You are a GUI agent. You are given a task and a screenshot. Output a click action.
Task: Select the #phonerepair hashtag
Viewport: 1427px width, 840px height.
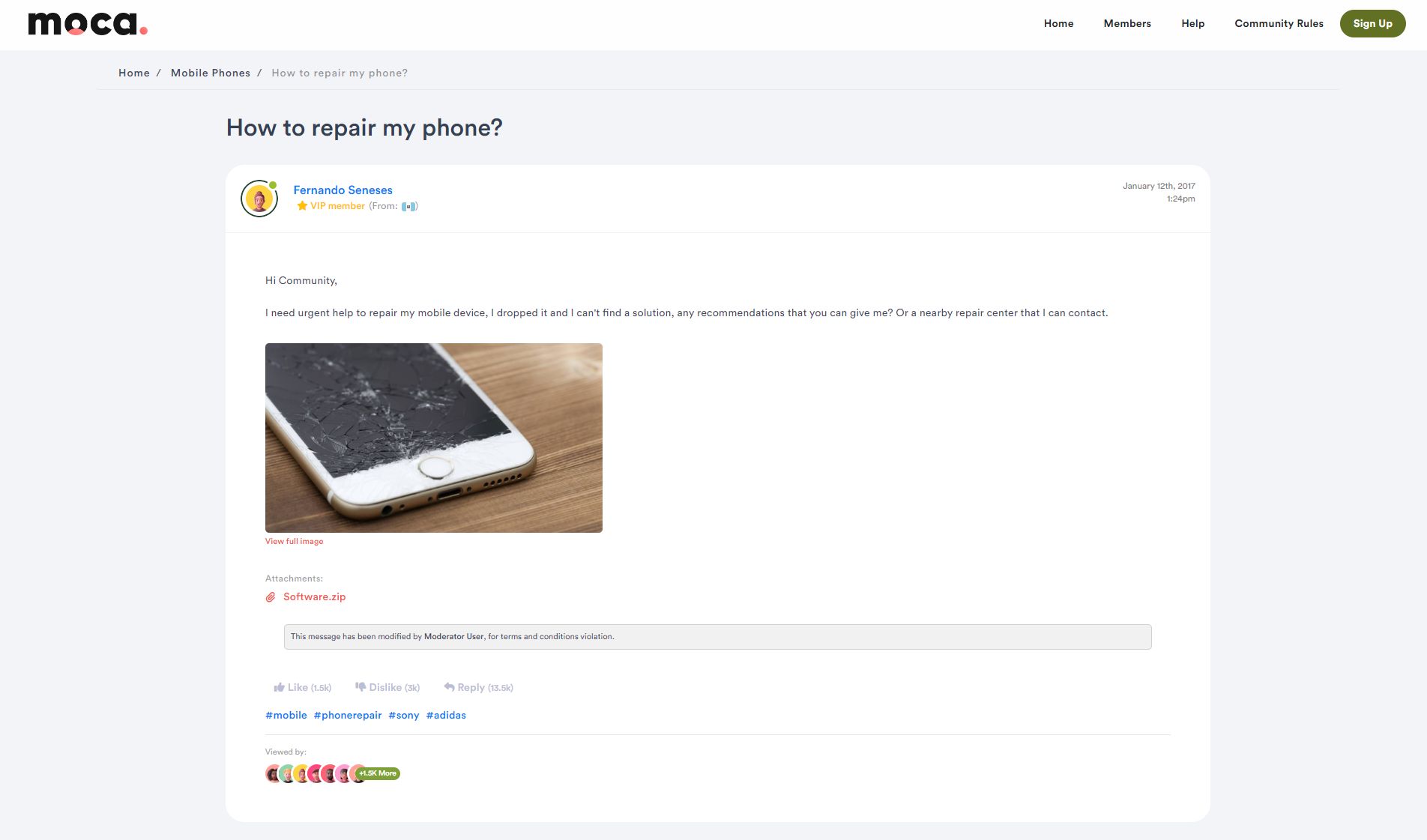point(348,716)
